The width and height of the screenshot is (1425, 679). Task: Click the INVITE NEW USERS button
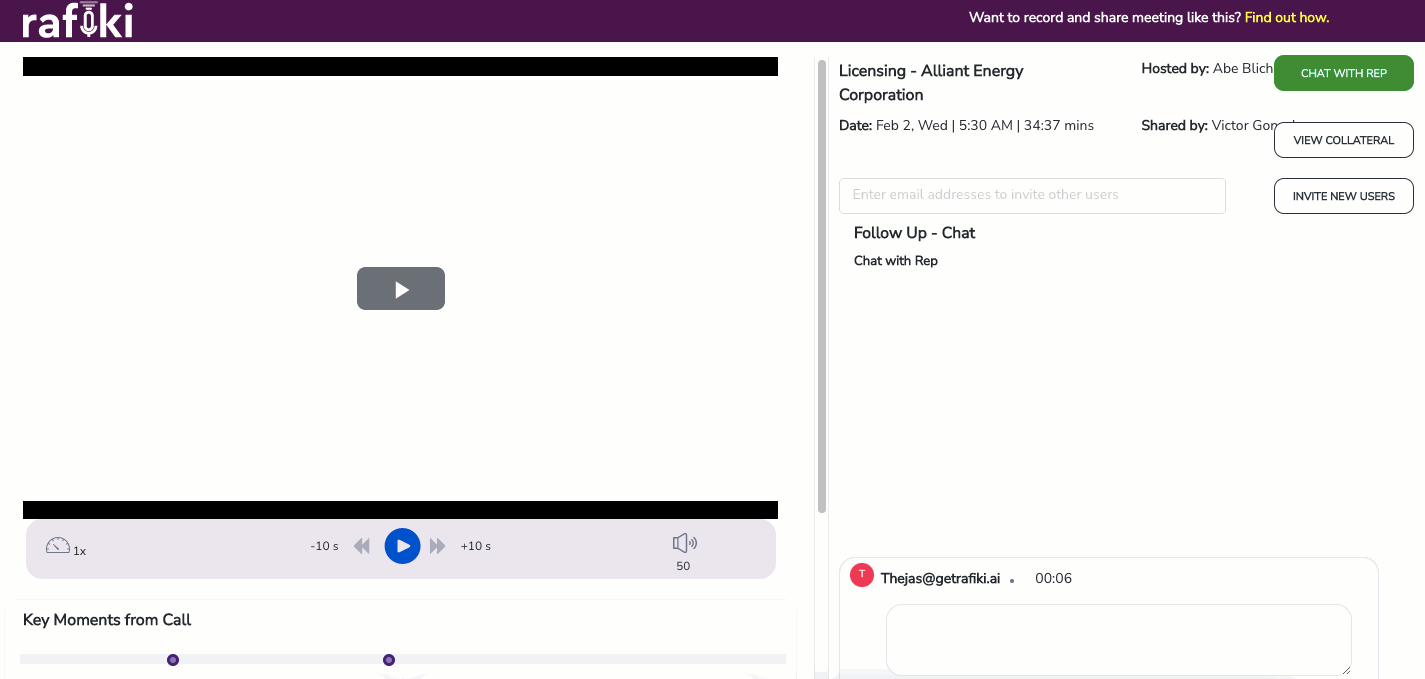pos(1343,196)
